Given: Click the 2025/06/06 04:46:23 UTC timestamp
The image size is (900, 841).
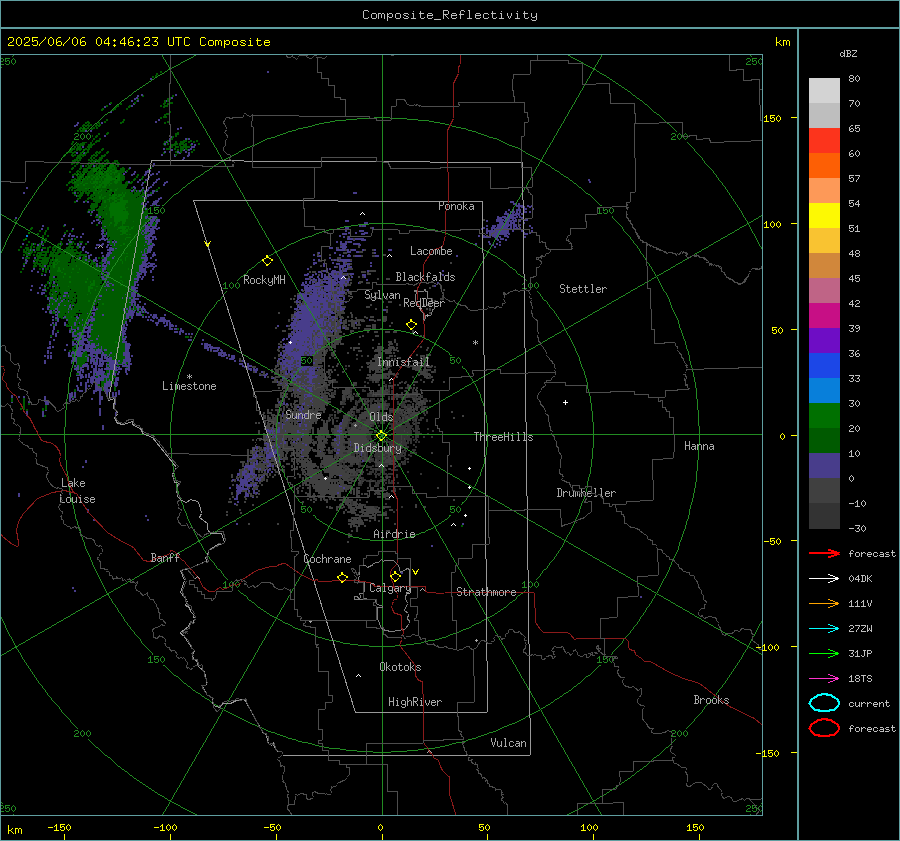Looking at the screenshot, I should [x=87, y=42].
